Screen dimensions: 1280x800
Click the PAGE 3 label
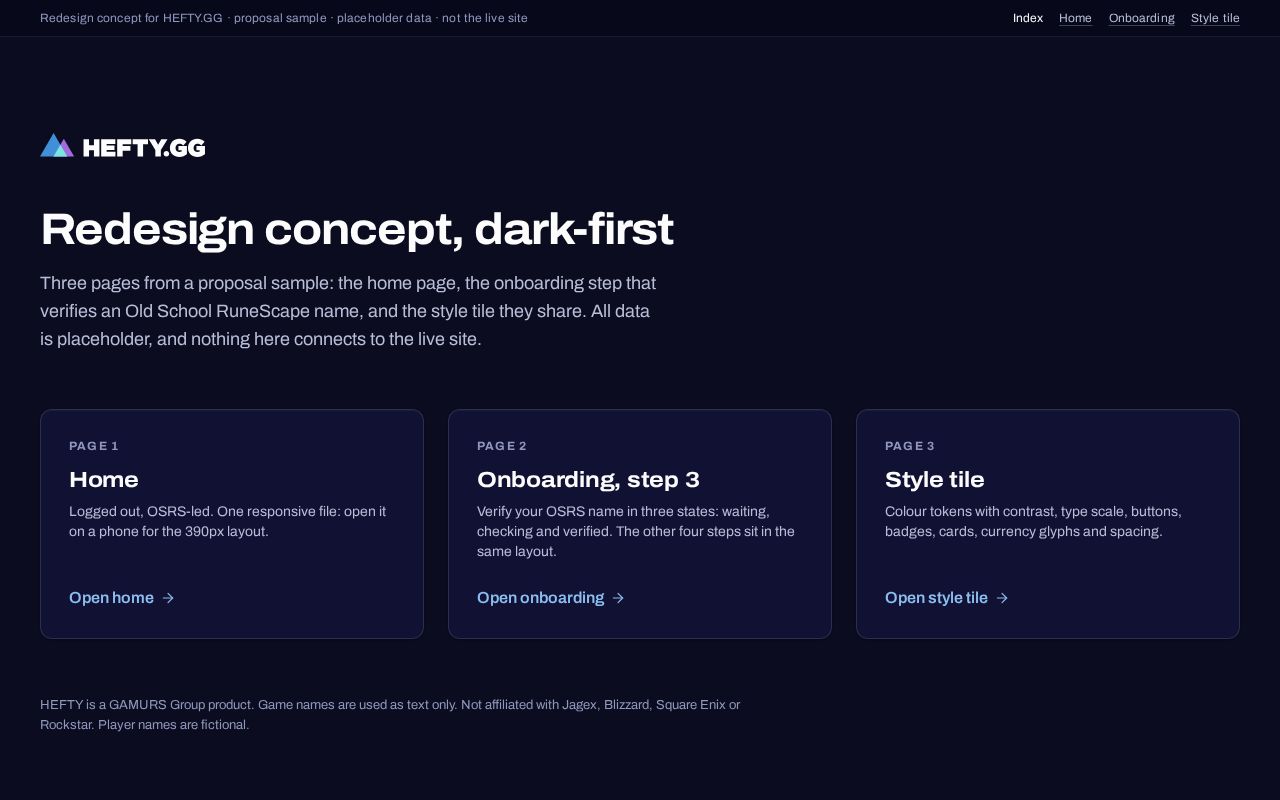[x=910, y=446]
